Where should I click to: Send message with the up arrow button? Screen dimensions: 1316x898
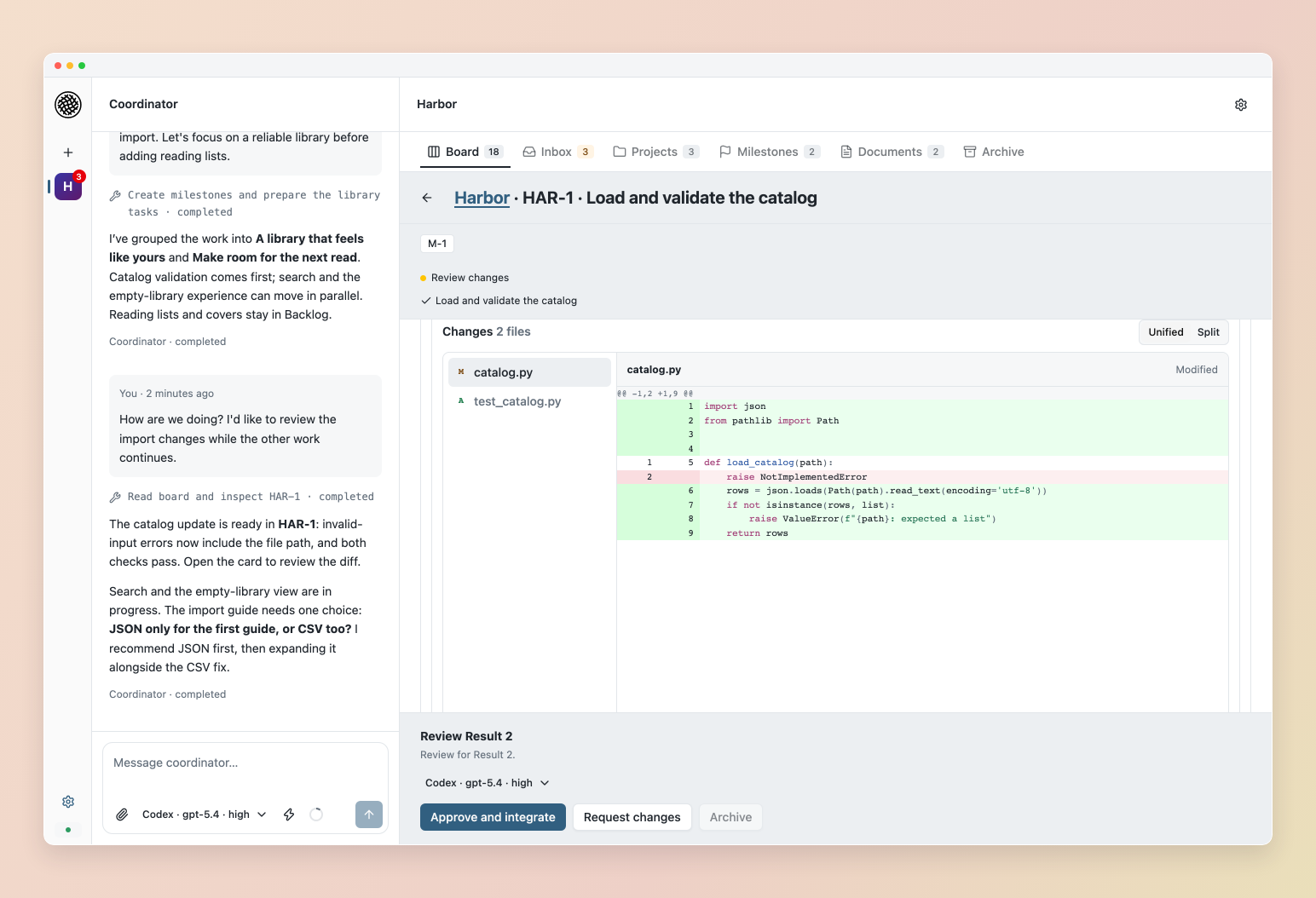[x=369, y=815]
